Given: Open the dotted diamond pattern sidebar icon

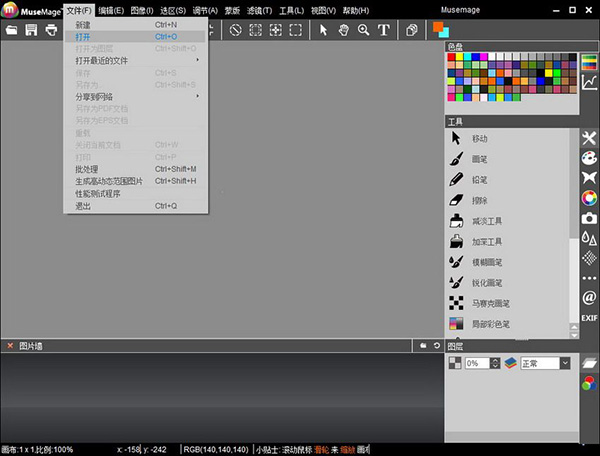Looking at the screenshot, I should [x=589, y=258].
